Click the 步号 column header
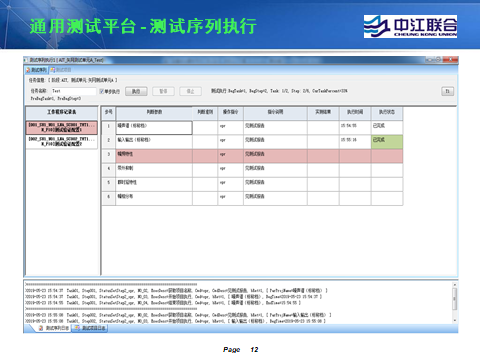Image resolution: width=480 pixels, height=360 pixels. [x=109, y=113]
